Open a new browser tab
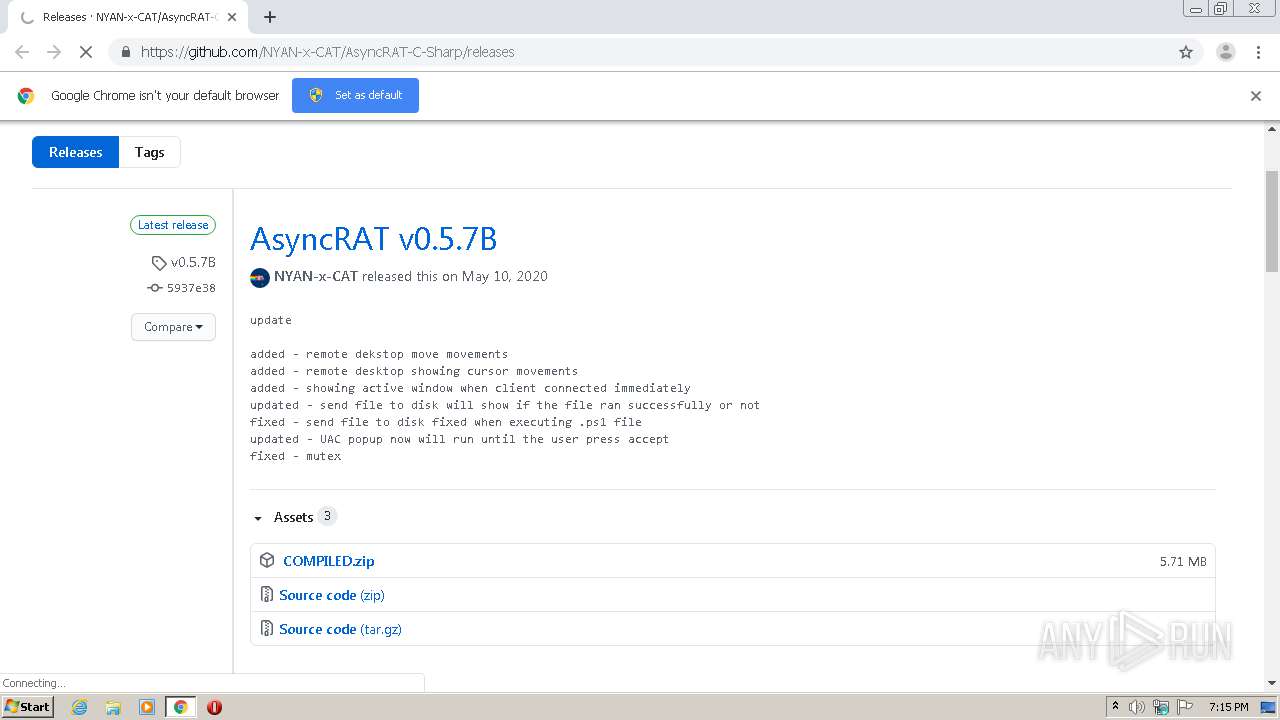The image size is (1280, 720). (270, 17)
